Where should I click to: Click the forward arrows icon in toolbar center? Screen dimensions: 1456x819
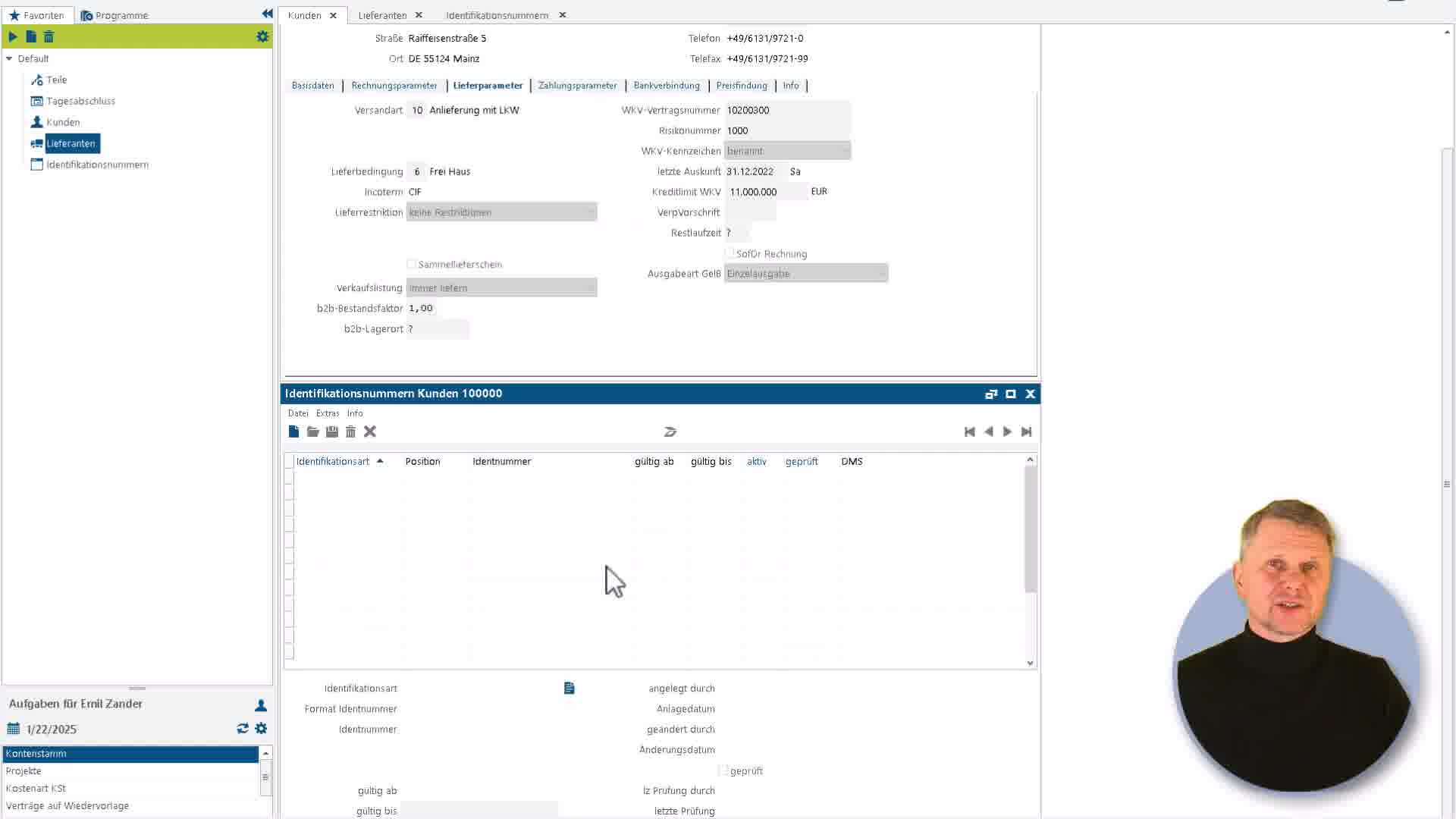[670, 431]
